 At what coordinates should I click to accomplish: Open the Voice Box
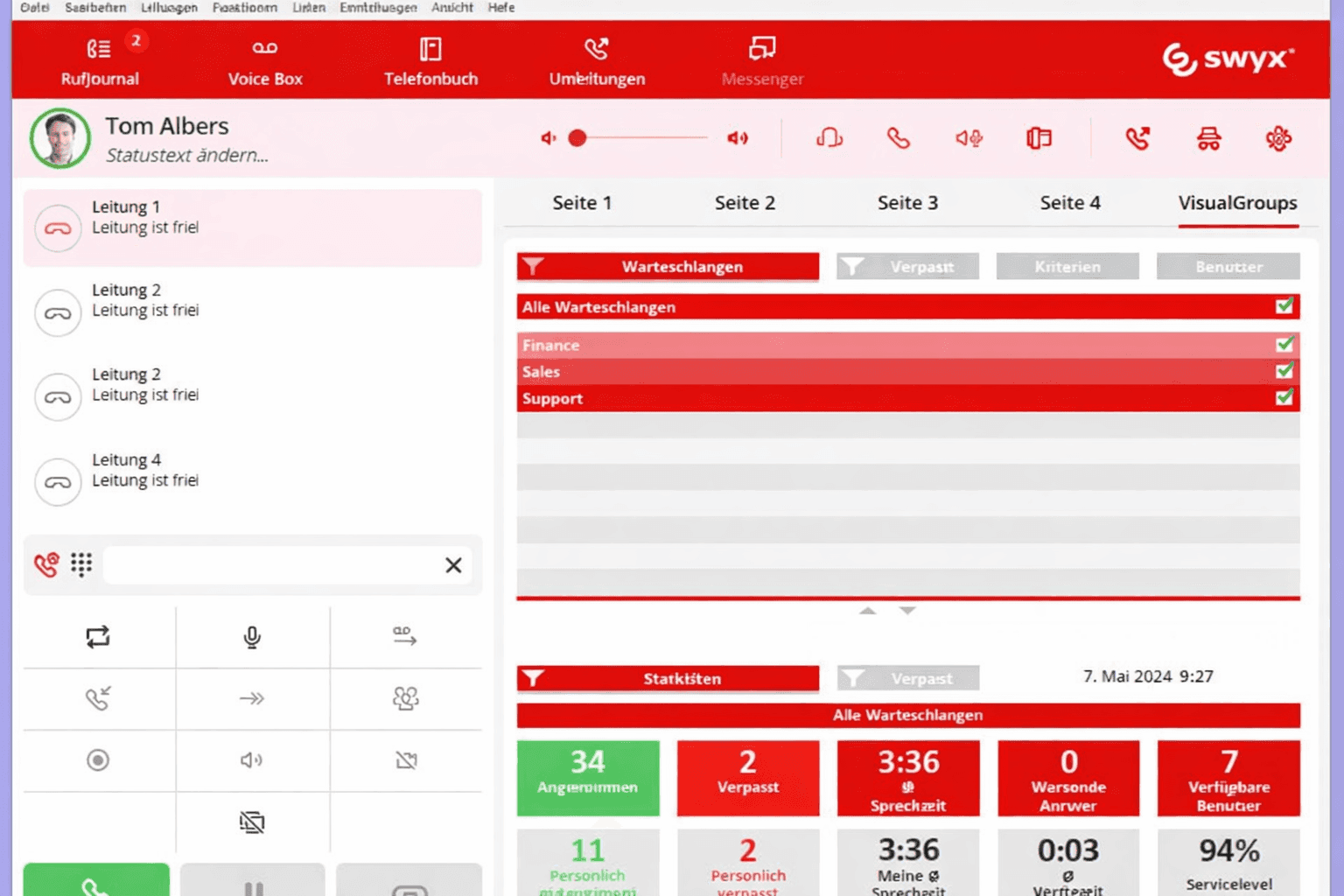[x=264, y=61]
